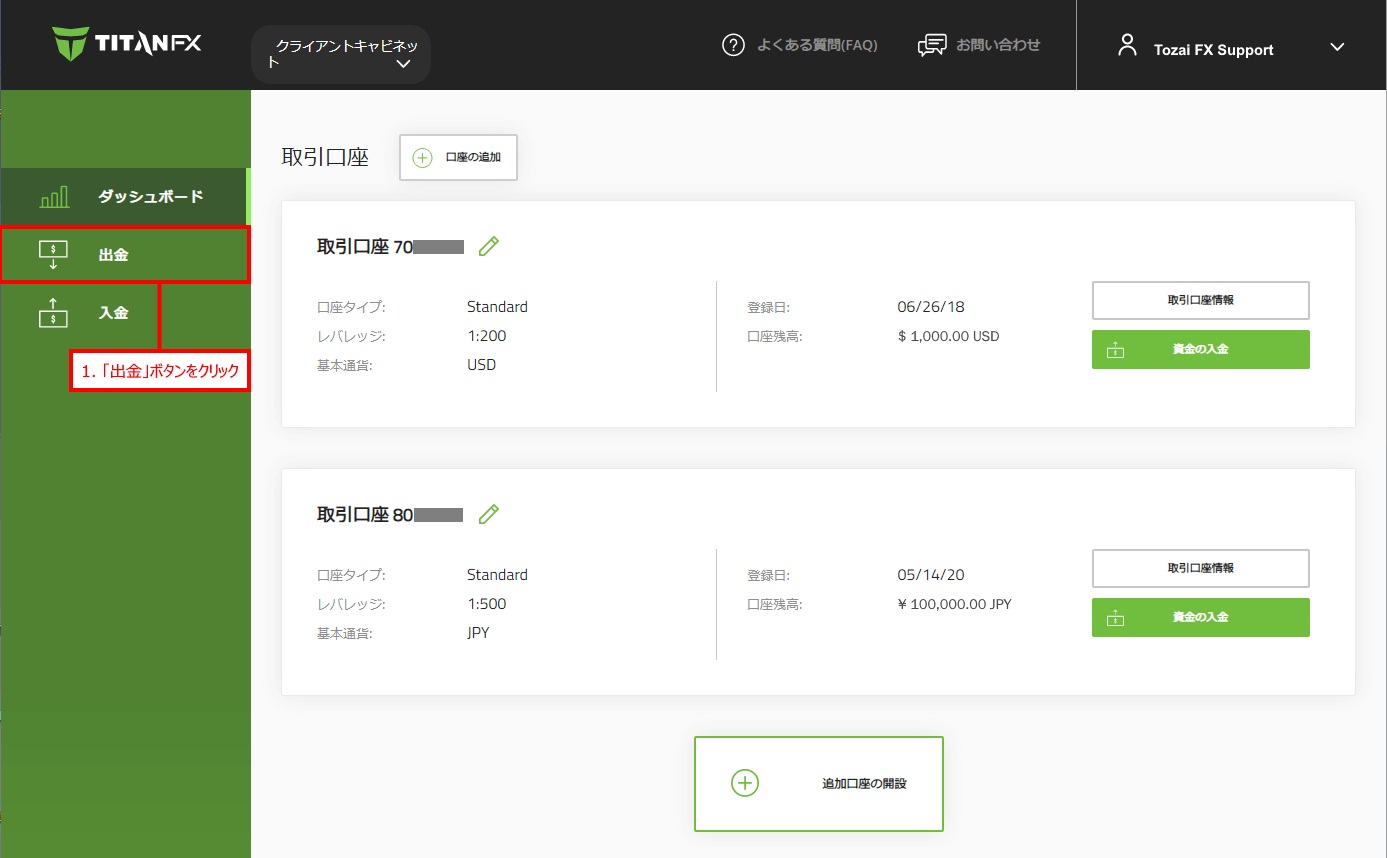This screenshot has height=858, width=1387.
Task: Open the お問い合わせ chat bubble icon
Action: pyautogui.click(x=932, y=45)
